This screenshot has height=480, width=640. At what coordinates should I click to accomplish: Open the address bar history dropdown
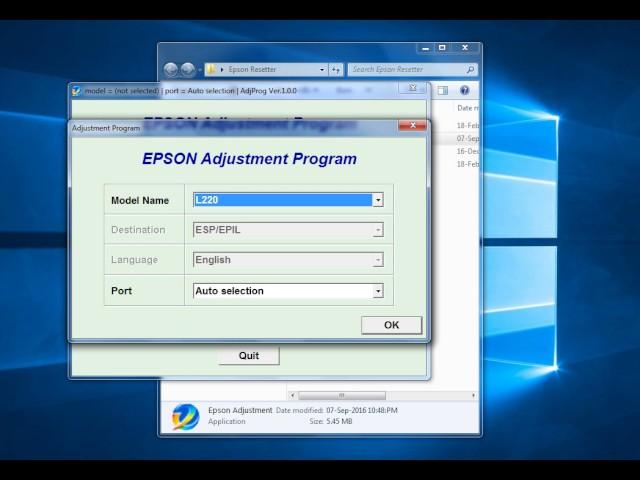[x=322, y=70]
